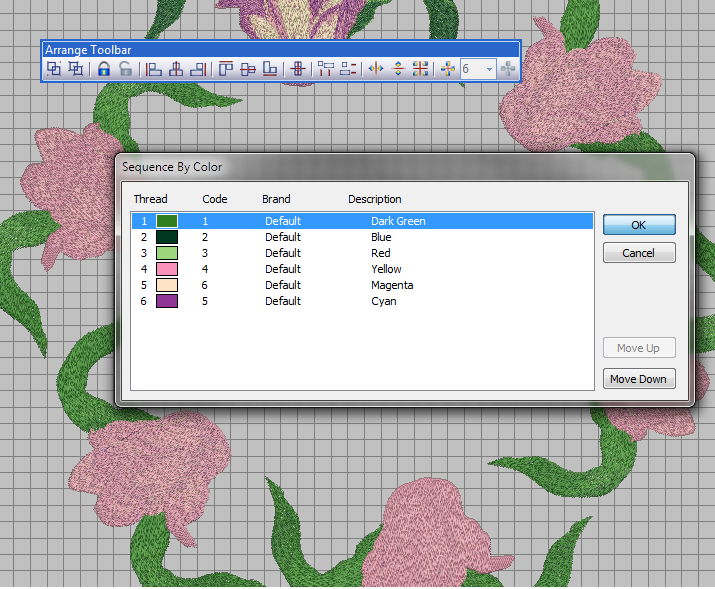Click the Arrange Toolbar title bar
Screen dimensions: 715x589
(280, 50)
